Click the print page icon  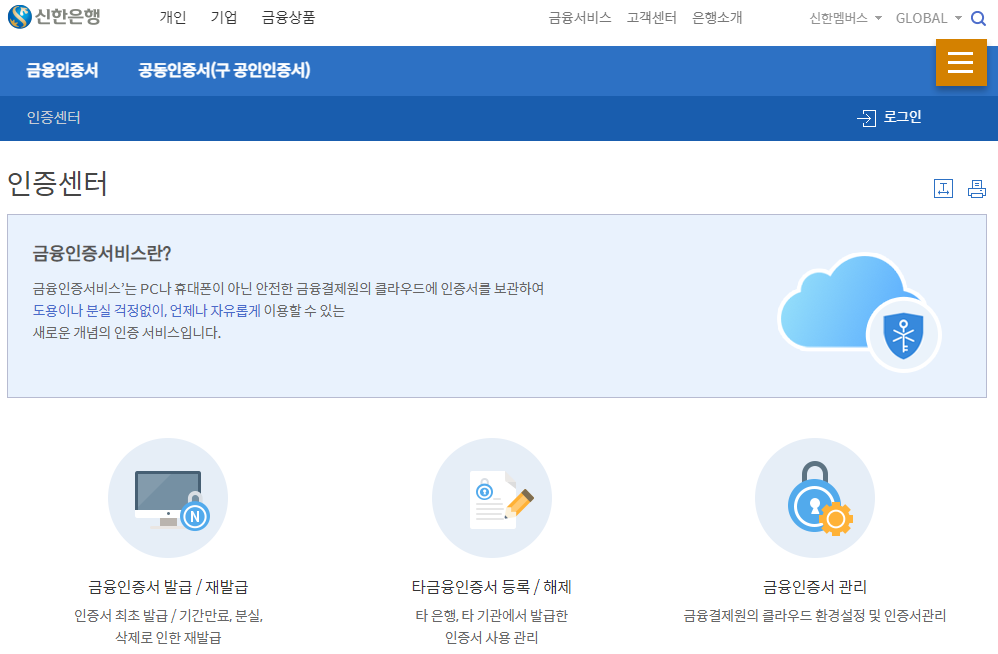pyautogui.click(x=976, y=188)
